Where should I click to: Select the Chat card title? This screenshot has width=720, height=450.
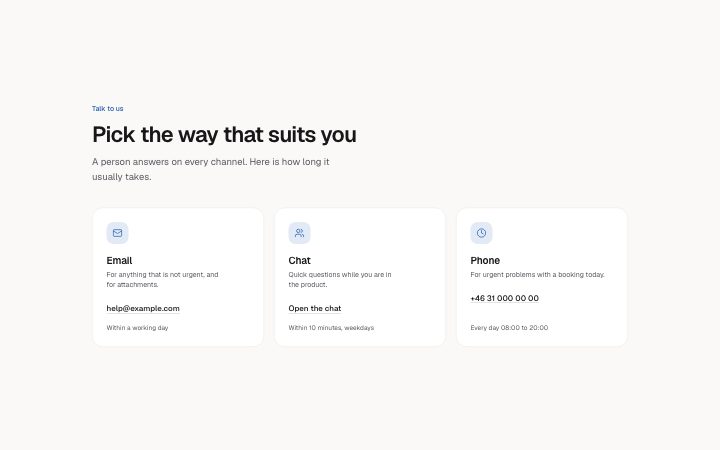[x=299, y=260]
